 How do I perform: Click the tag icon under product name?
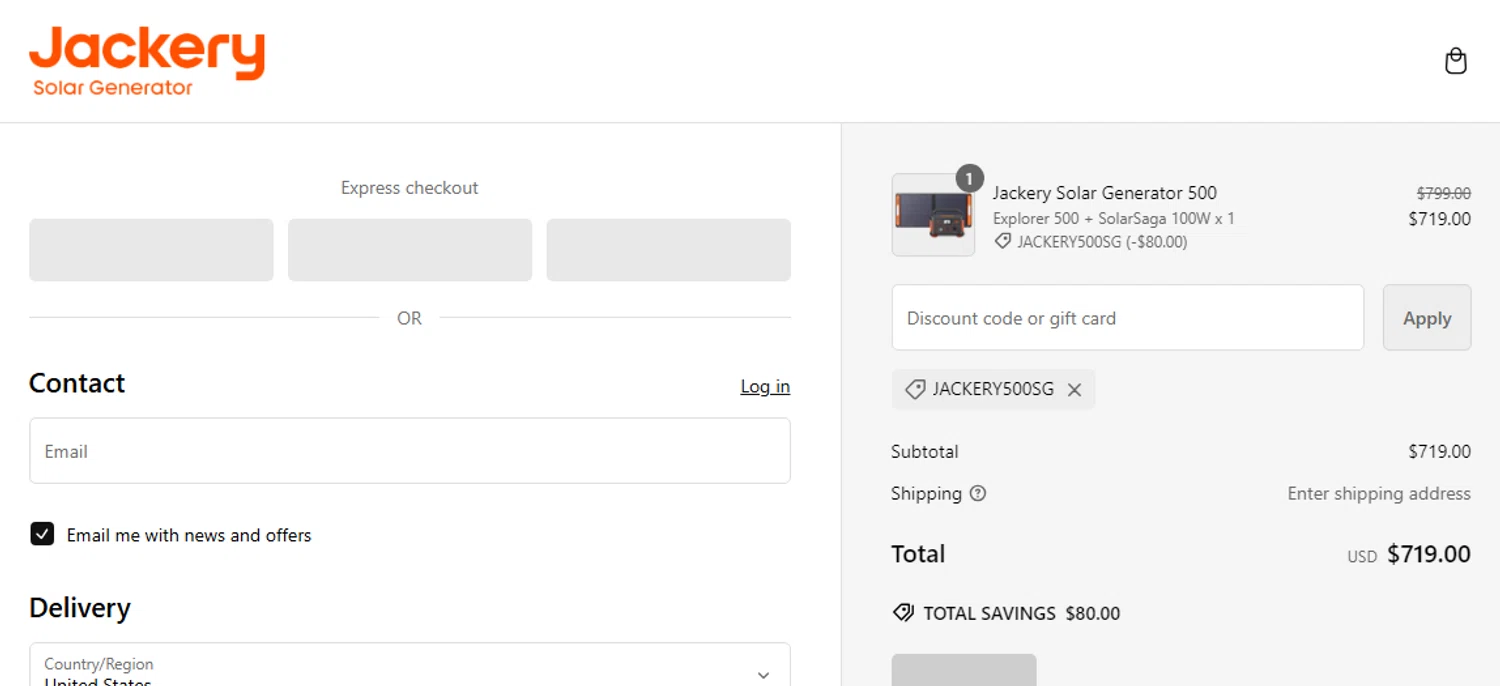1002,242
